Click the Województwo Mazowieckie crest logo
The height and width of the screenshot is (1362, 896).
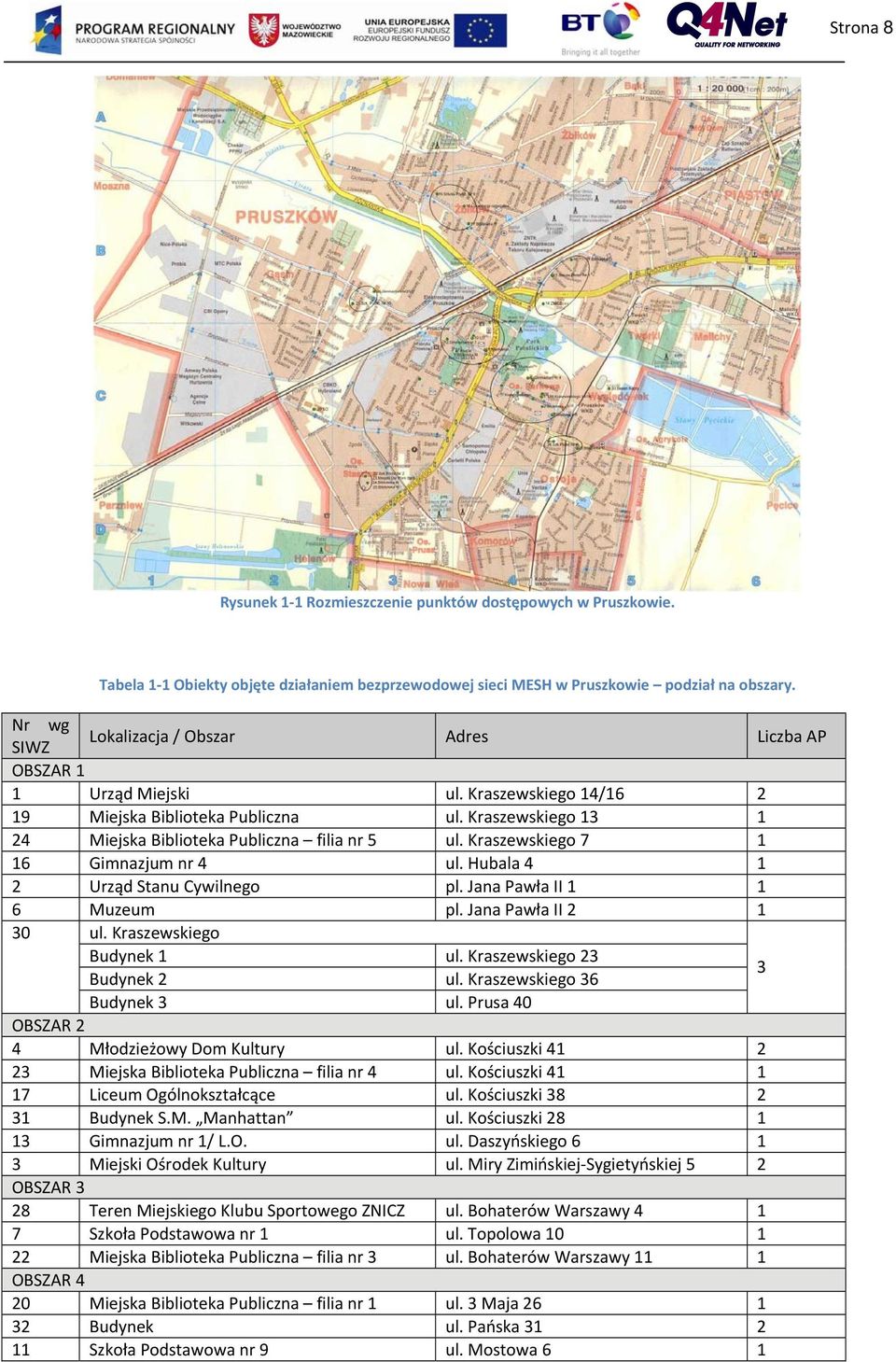[x=294, y=30]
